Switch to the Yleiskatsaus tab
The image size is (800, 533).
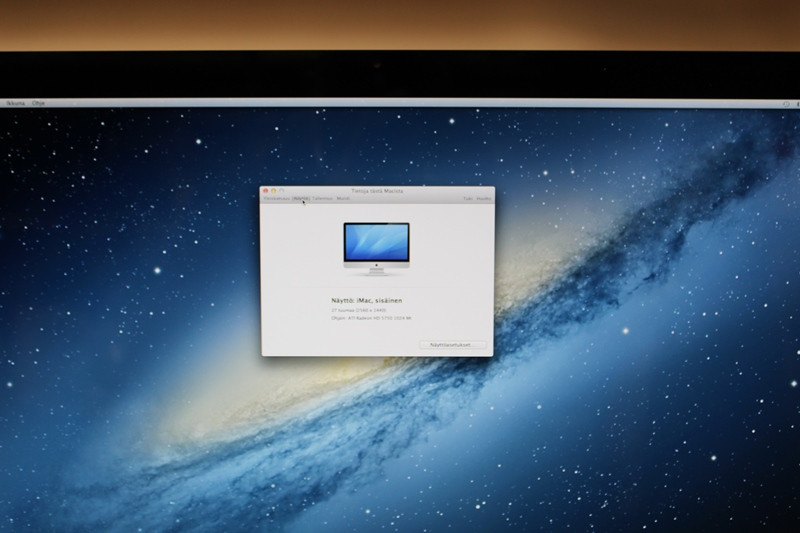click(277, 198)
